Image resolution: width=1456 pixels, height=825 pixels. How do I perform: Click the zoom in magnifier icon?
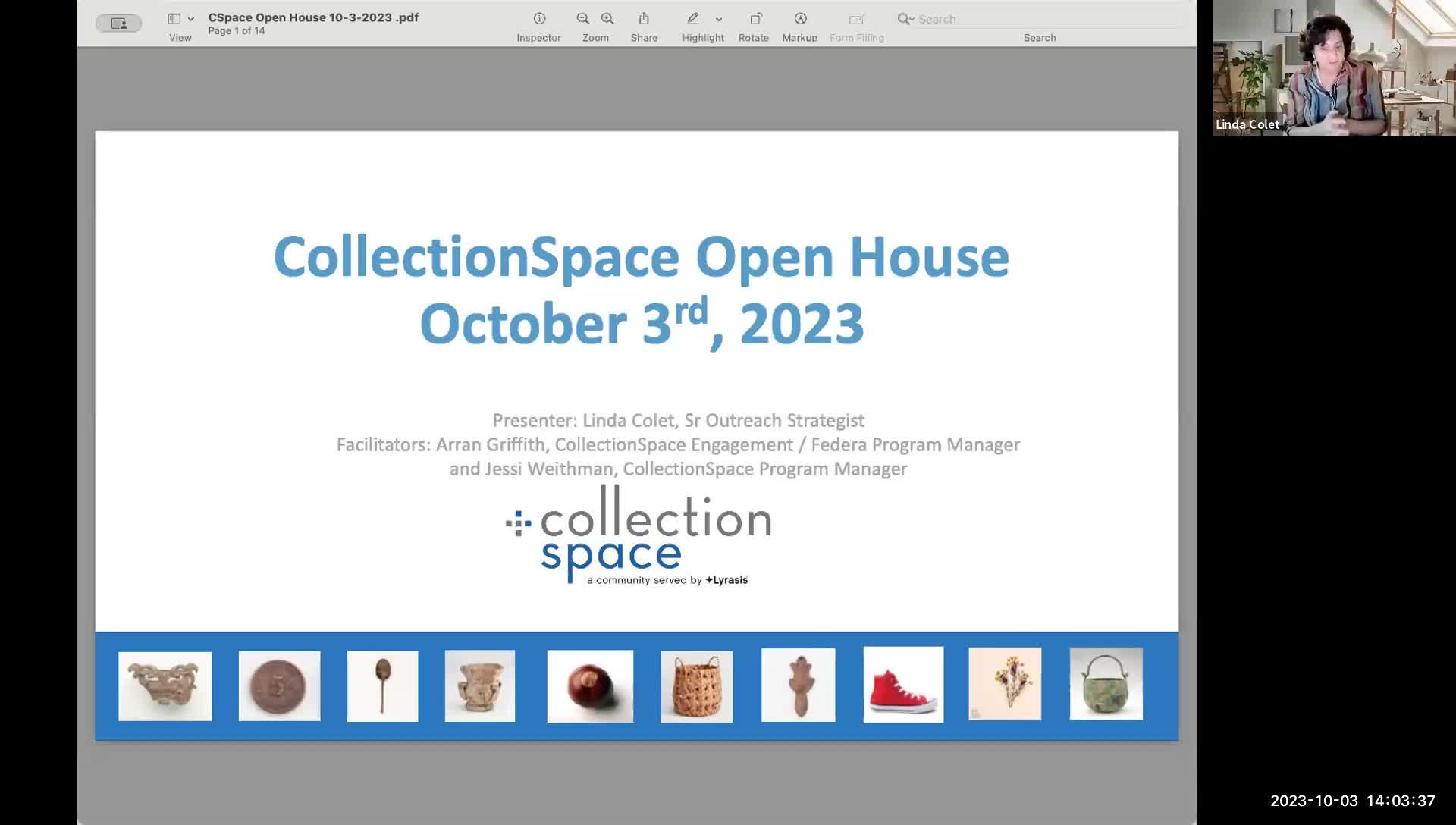[x=607, y=19]
